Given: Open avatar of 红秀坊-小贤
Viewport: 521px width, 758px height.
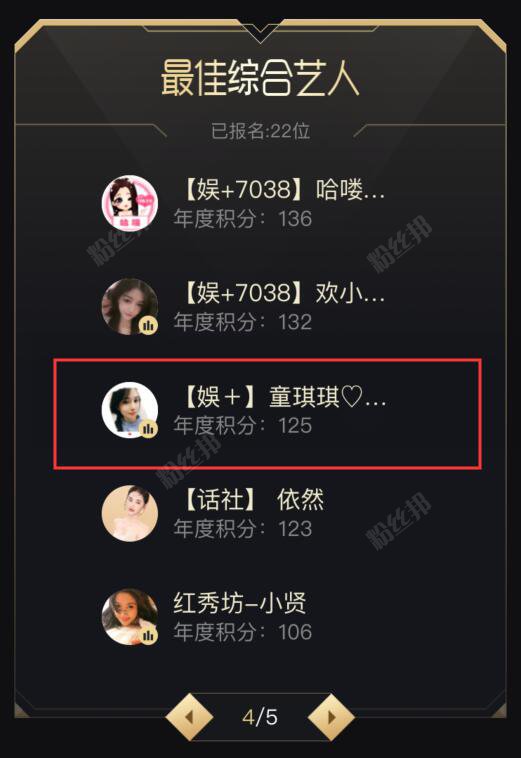Looking at the screenshot, I should click(130, 616).
